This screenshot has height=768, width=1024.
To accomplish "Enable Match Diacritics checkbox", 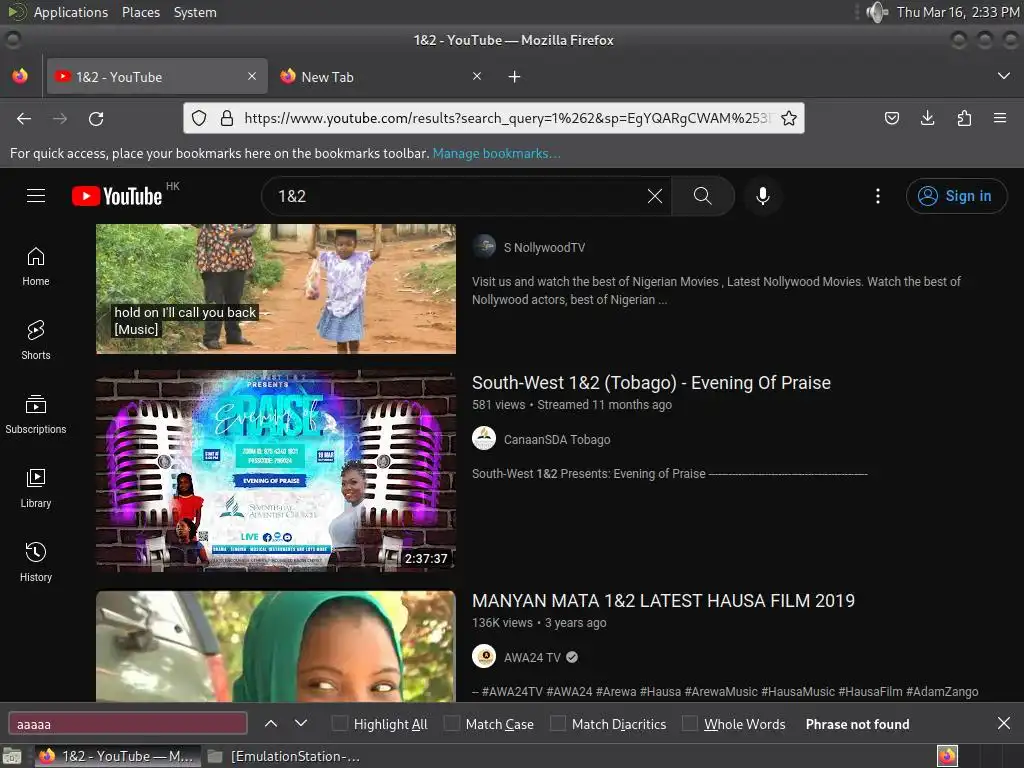I will point(558,724).
